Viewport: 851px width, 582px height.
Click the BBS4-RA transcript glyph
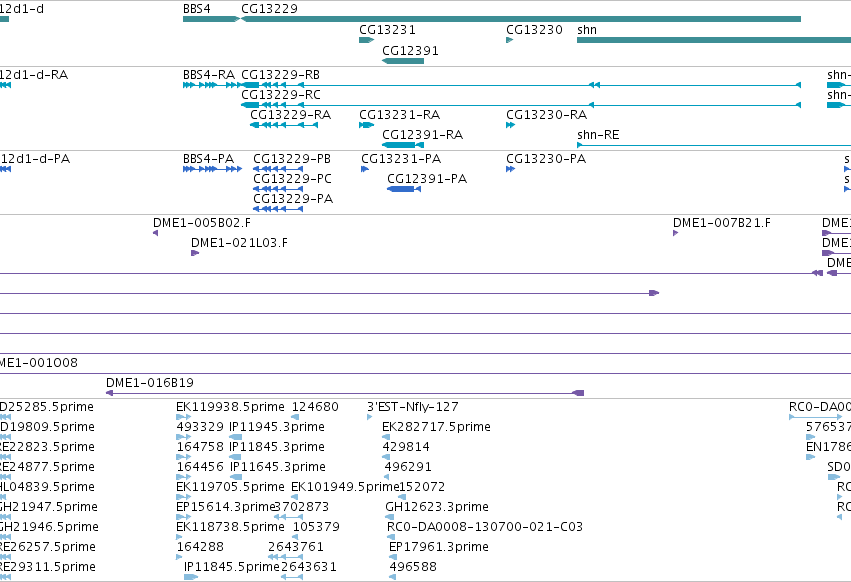[x=212, y=85]
